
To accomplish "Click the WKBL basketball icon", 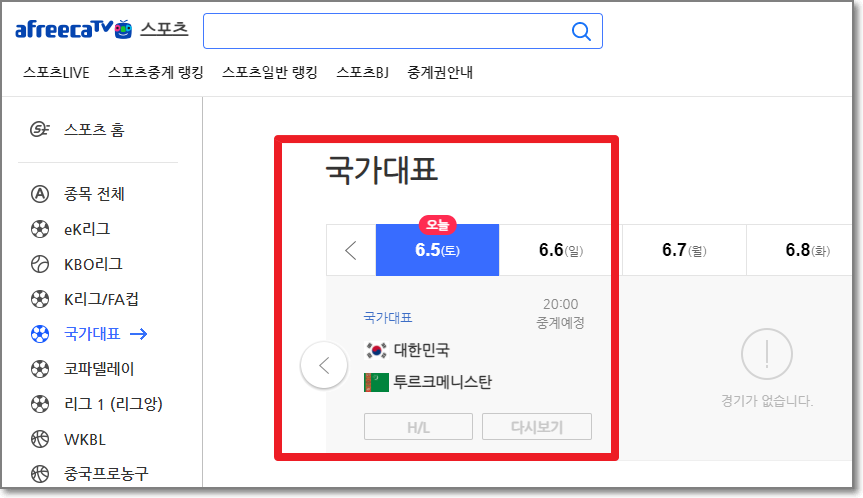I will pyautogui.click(x=40, y=440).
